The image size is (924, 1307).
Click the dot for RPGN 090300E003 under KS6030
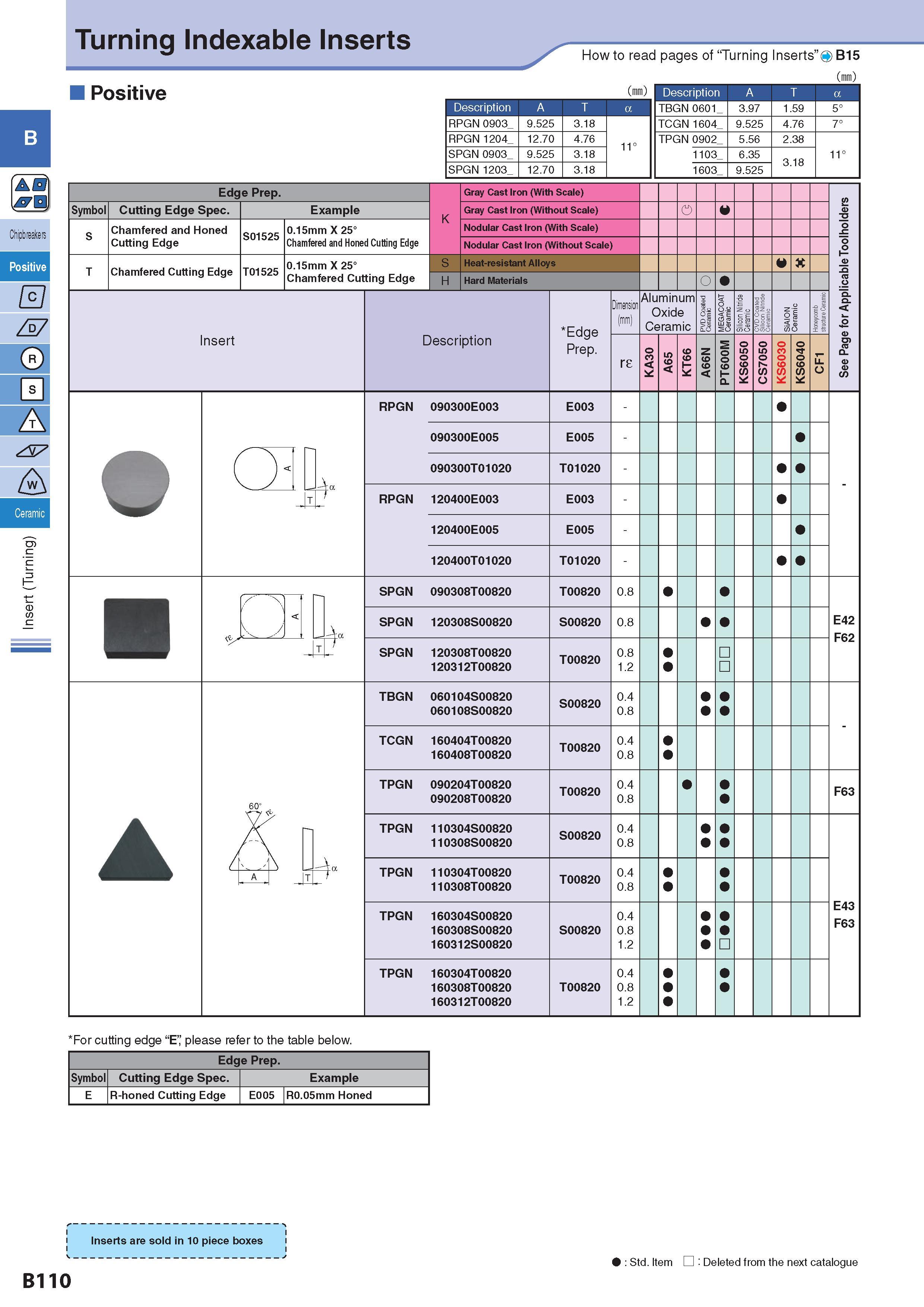coord(781,406)
